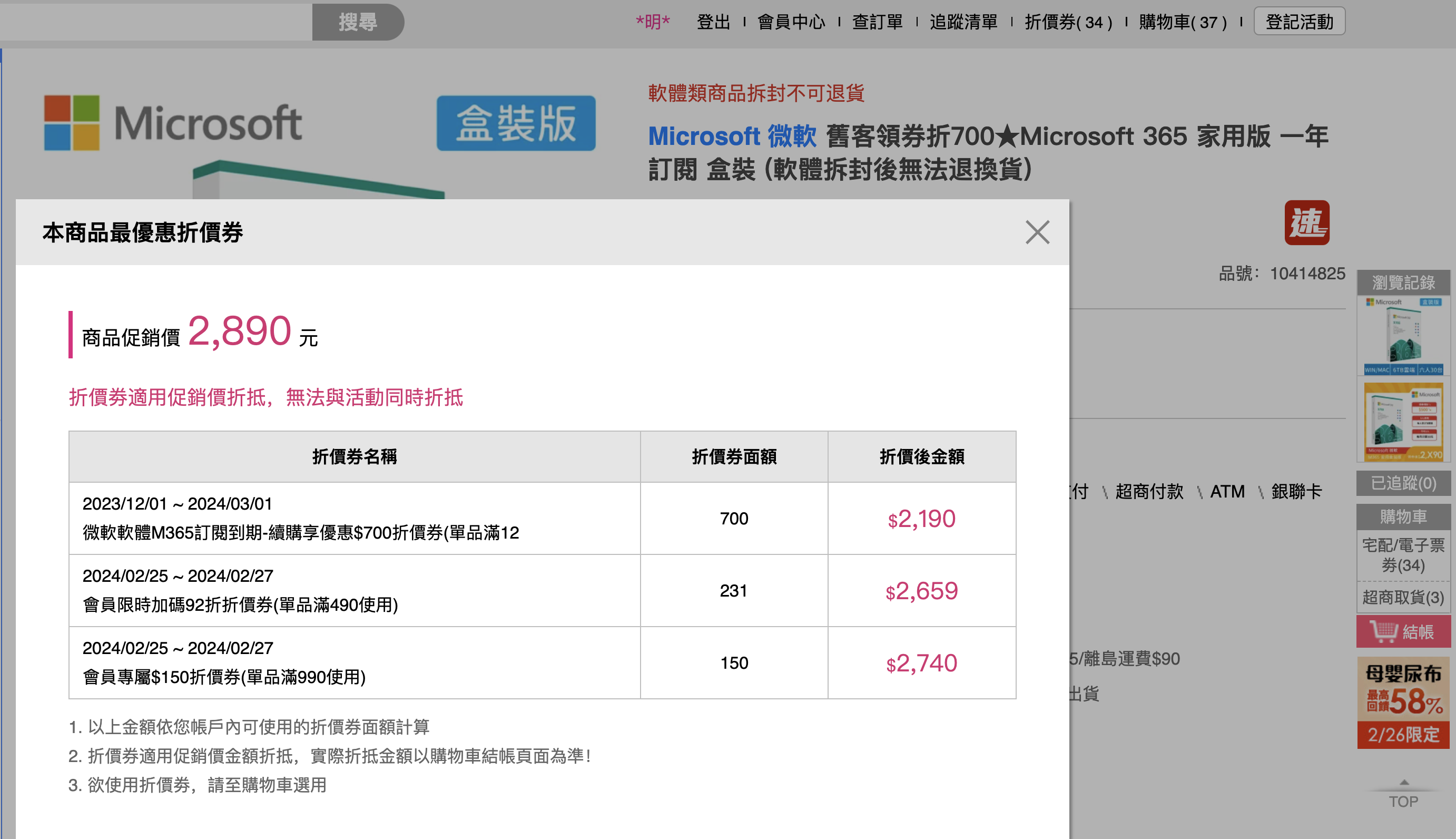Click the 本商品最優惠折價券 dialog title
Screen dimensions: 1456x839
click(142, 232)
